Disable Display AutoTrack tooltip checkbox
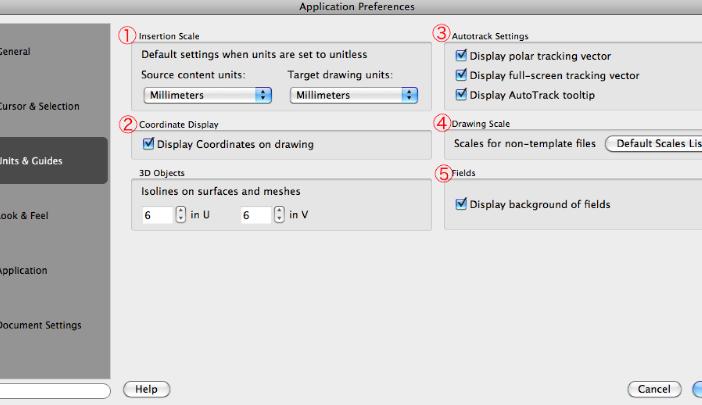The width and height of the screenshot is (702, 405). (461, 94)
